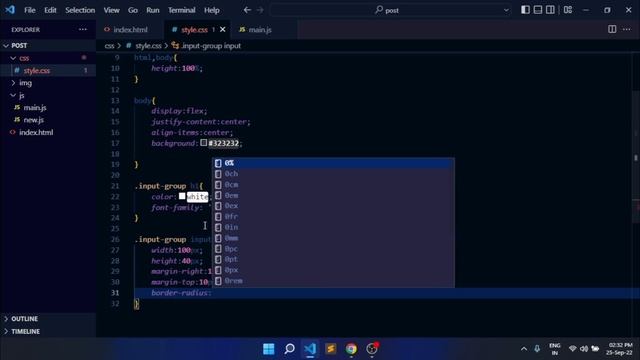This screenshot has width=640, height=360.
Task: Open the customize layout icon
Action: [x=568, y=10]
